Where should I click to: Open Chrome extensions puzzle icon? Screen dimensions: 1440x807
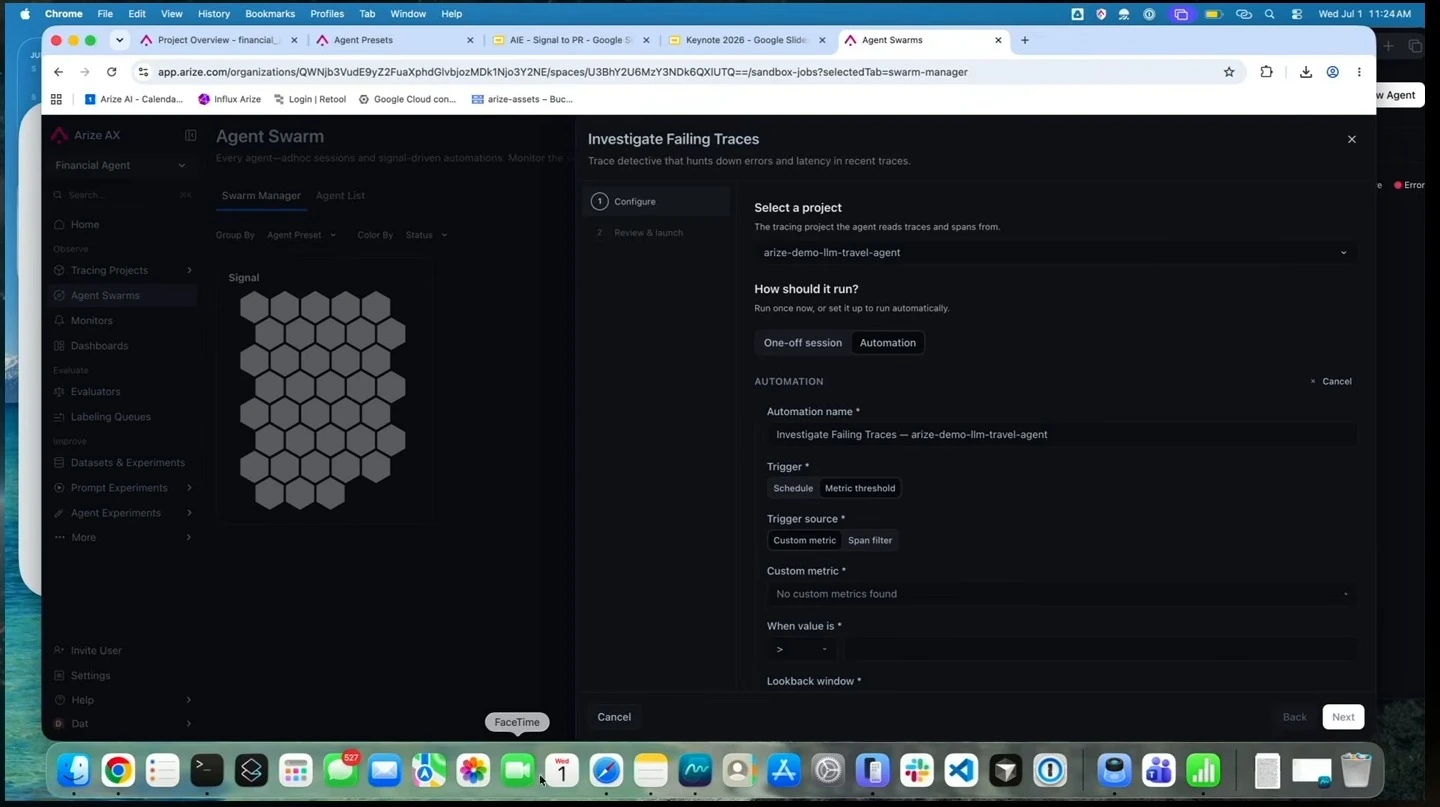pos(1266,72)
